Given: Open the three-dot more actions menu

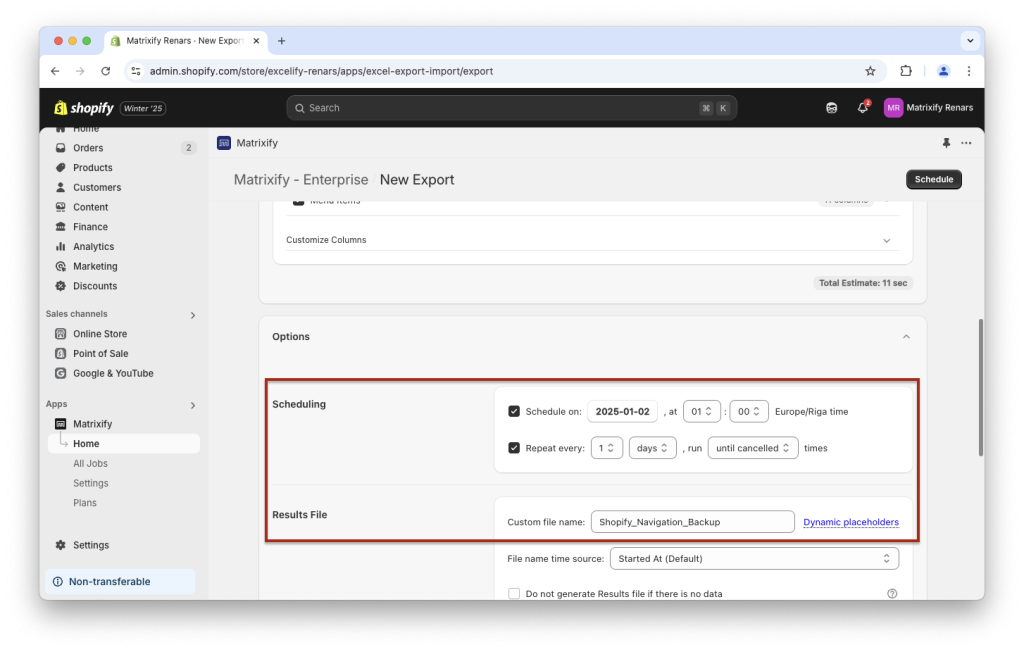Looking at the screenshot, I should (x=965, y=143).
